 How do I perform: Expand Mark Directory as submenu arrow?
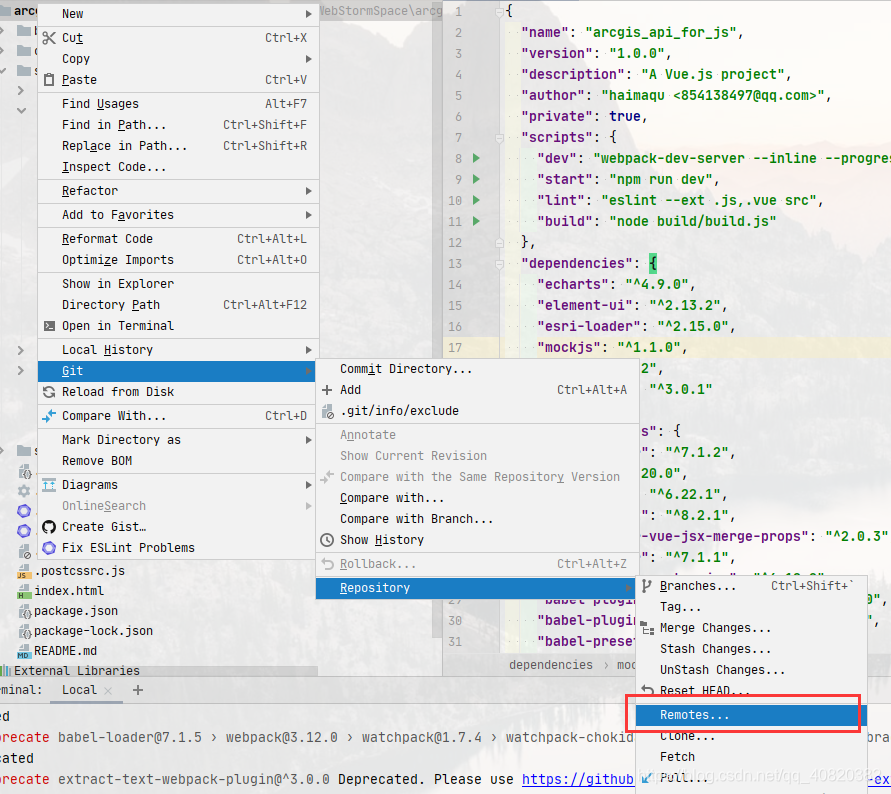[309, 440]
